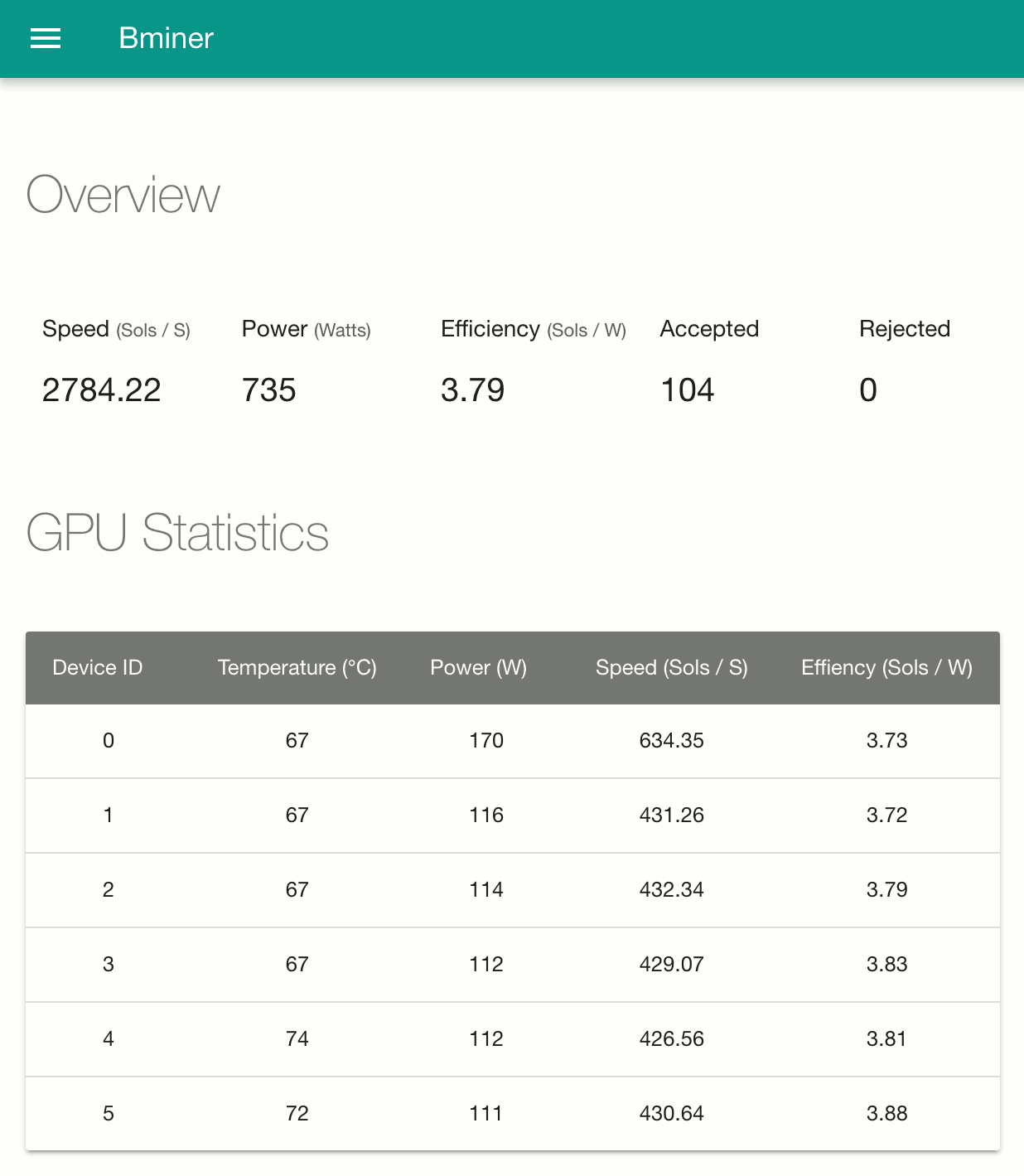Click the Rejected shares count 0
The image size is (1024, 1176).
tap(868, 390)
